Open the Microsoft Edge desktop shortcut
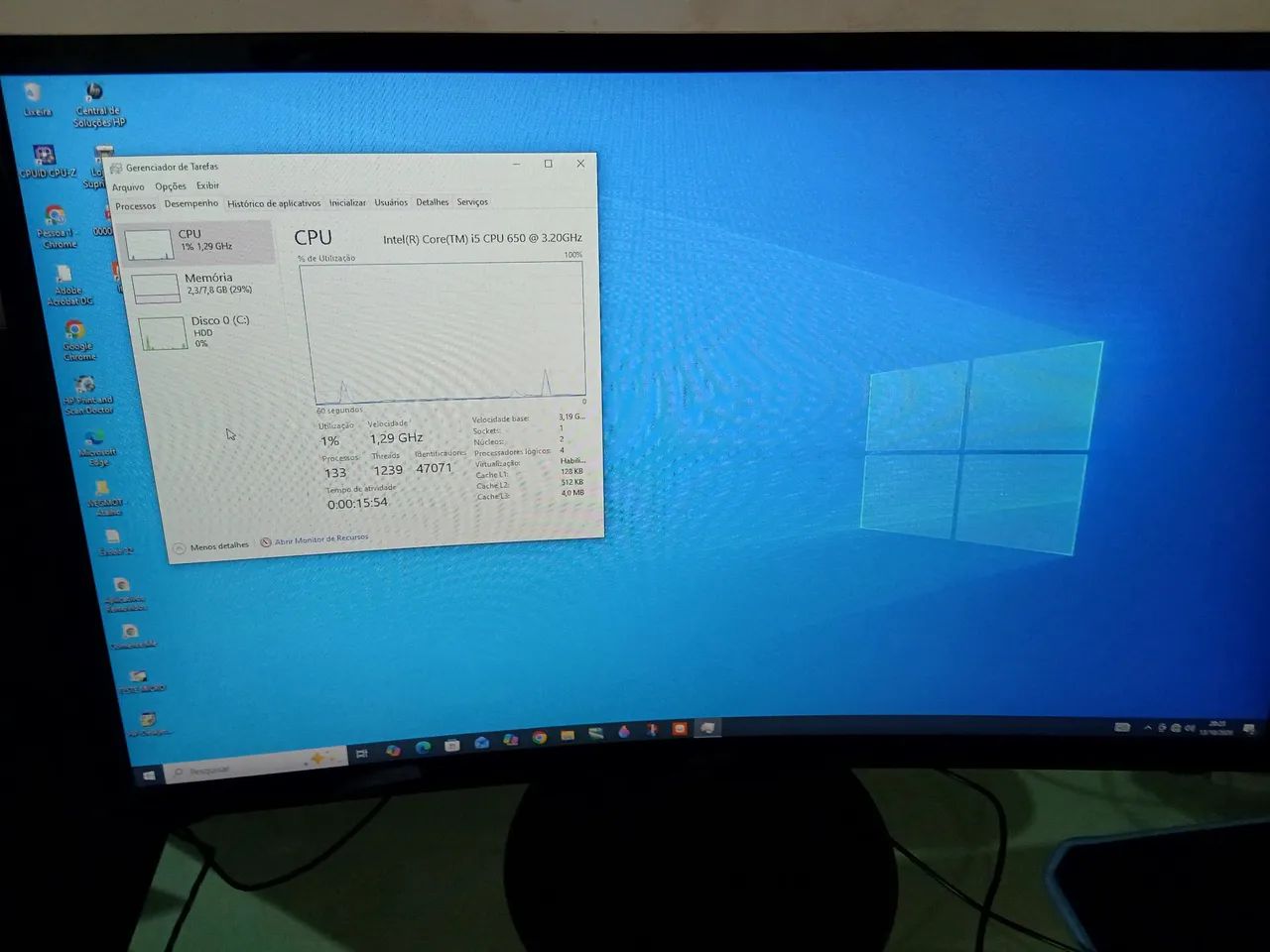The image size is (1270, 952). click(x=96, y=448)
